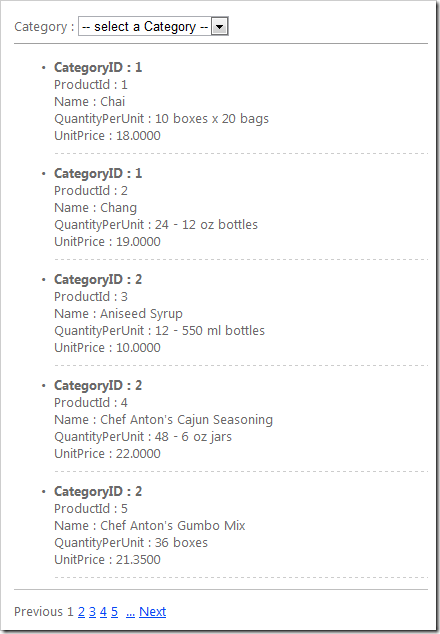Click '10 boxes x 20 bags' quantity text
Screen dimensions: 440x634
(x=212, y=119)
